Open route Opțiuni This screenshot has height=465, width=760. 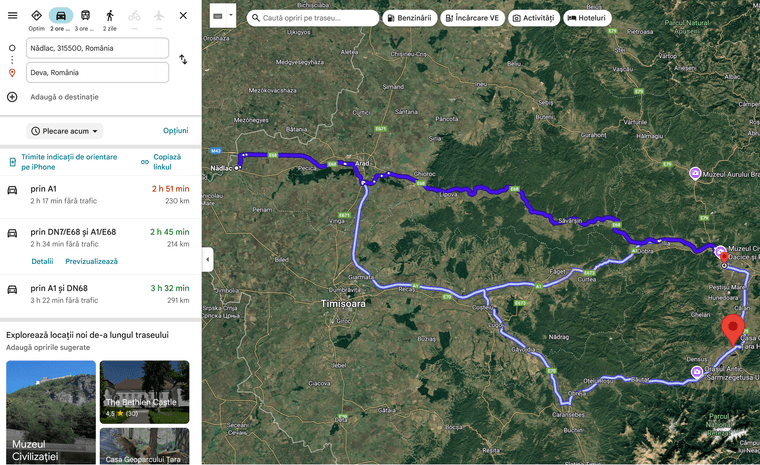point(175,131)
